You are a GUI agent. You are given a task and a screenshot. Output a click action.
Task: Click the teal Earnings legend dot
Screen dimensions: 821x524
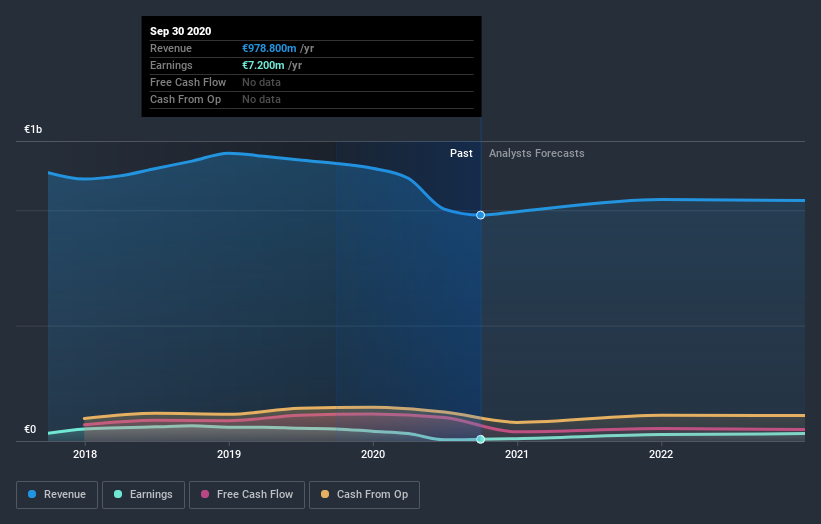click(x=118, y=494)
